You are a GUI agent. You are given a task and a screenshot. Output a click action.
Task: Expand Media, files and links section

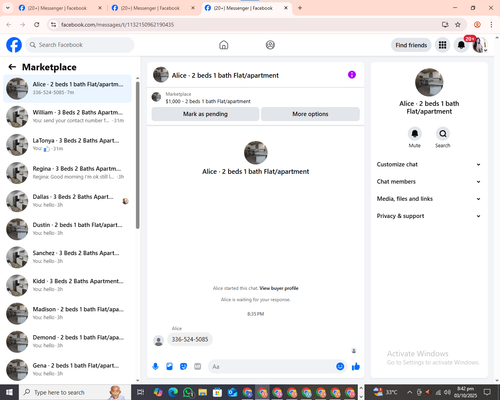point(429,199)
